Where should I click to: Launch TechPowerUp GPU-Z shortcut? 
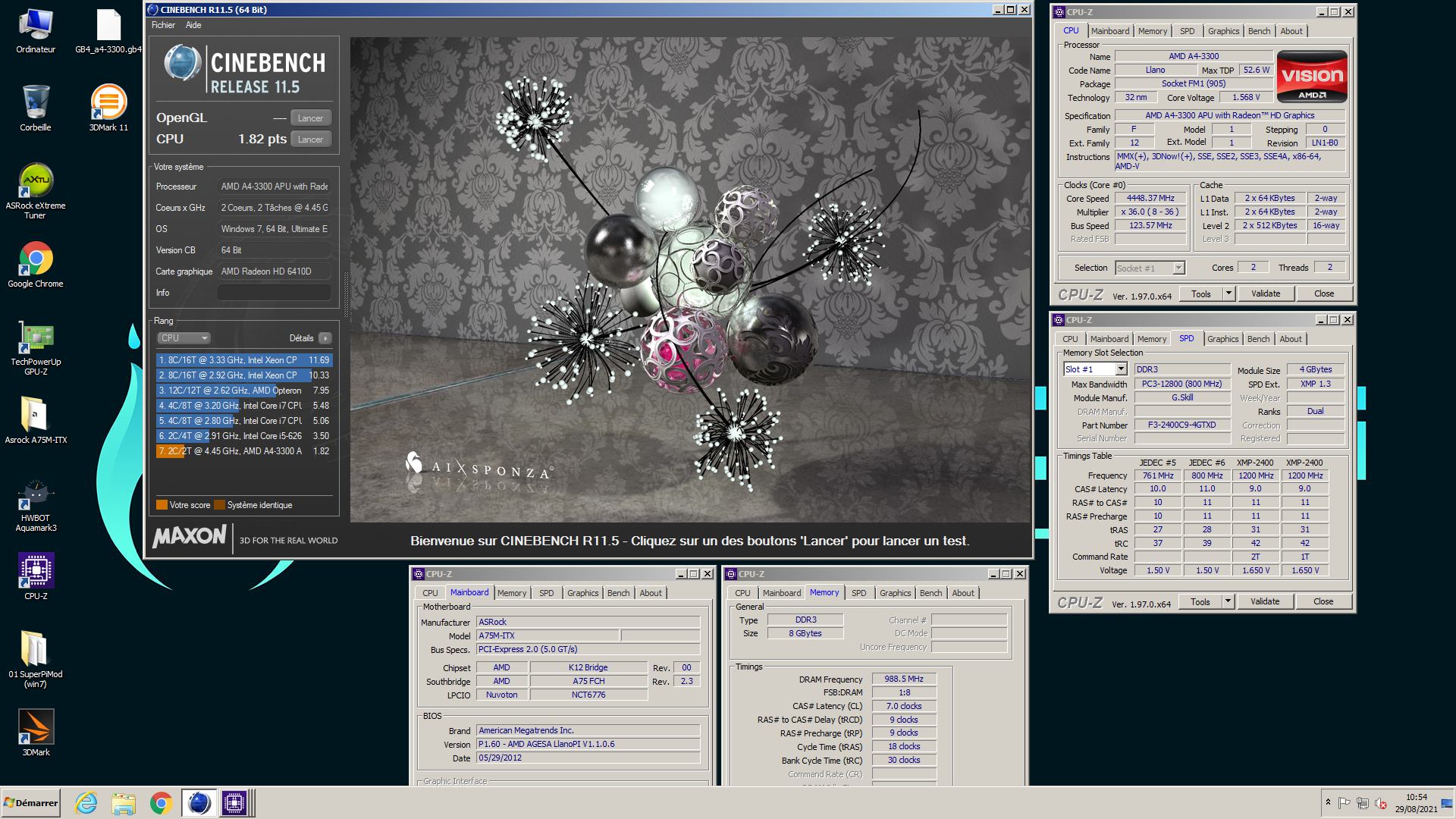(36, 349)
